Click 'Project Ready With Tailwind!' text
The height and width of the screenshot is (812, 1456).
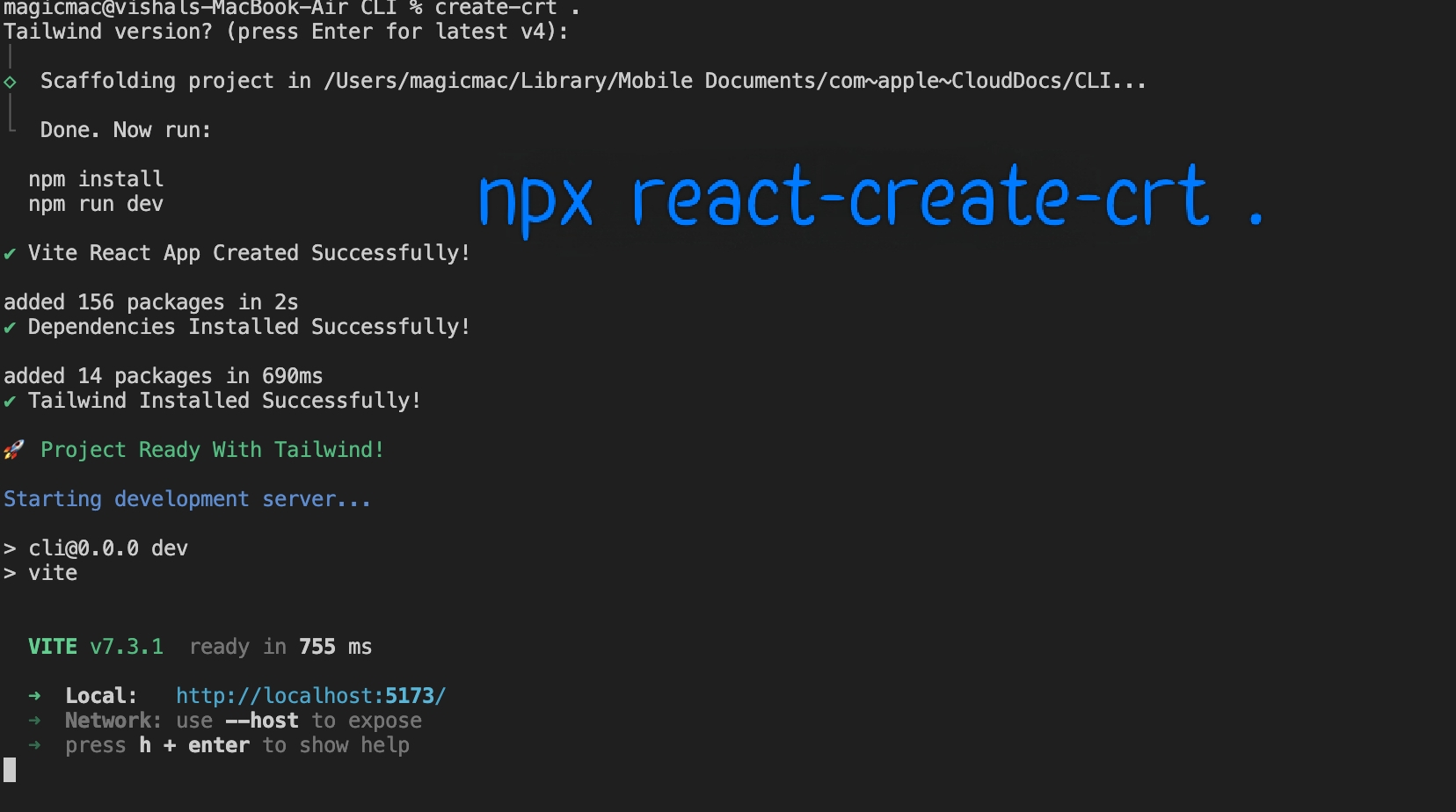(212, 450)
